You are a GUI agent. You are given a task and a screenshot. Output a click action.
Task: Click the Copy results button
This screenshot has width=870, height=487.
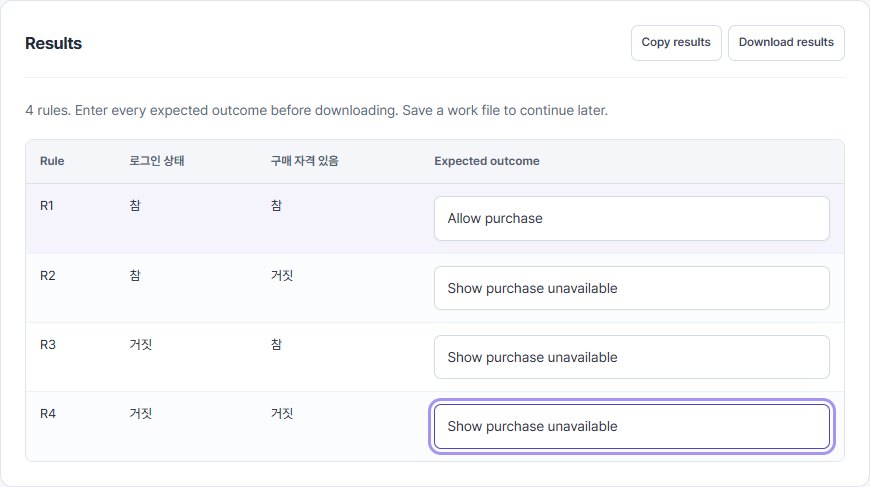coord(676,43)
